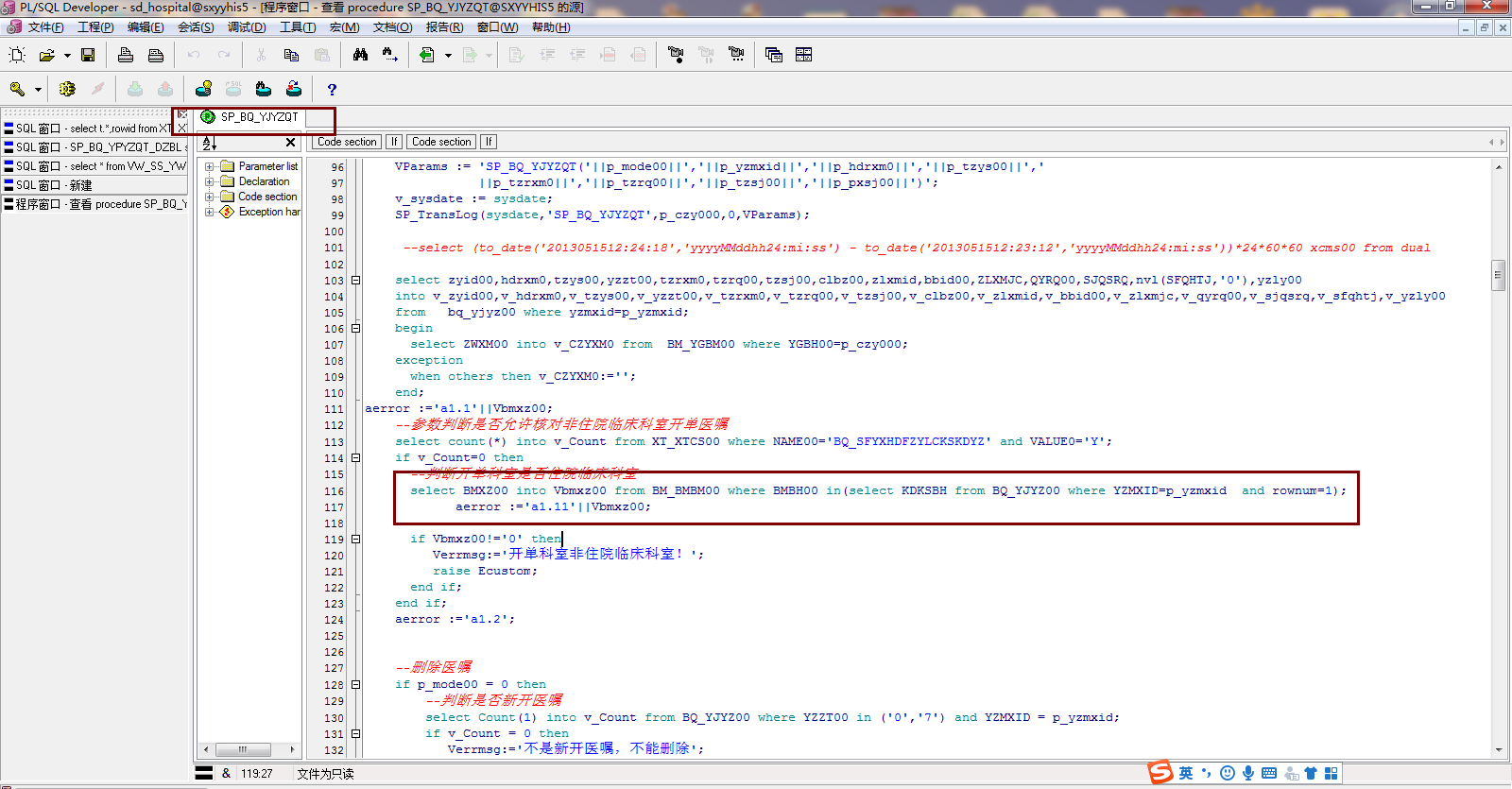Open the Print icon in the toolbar

point(126,55)
